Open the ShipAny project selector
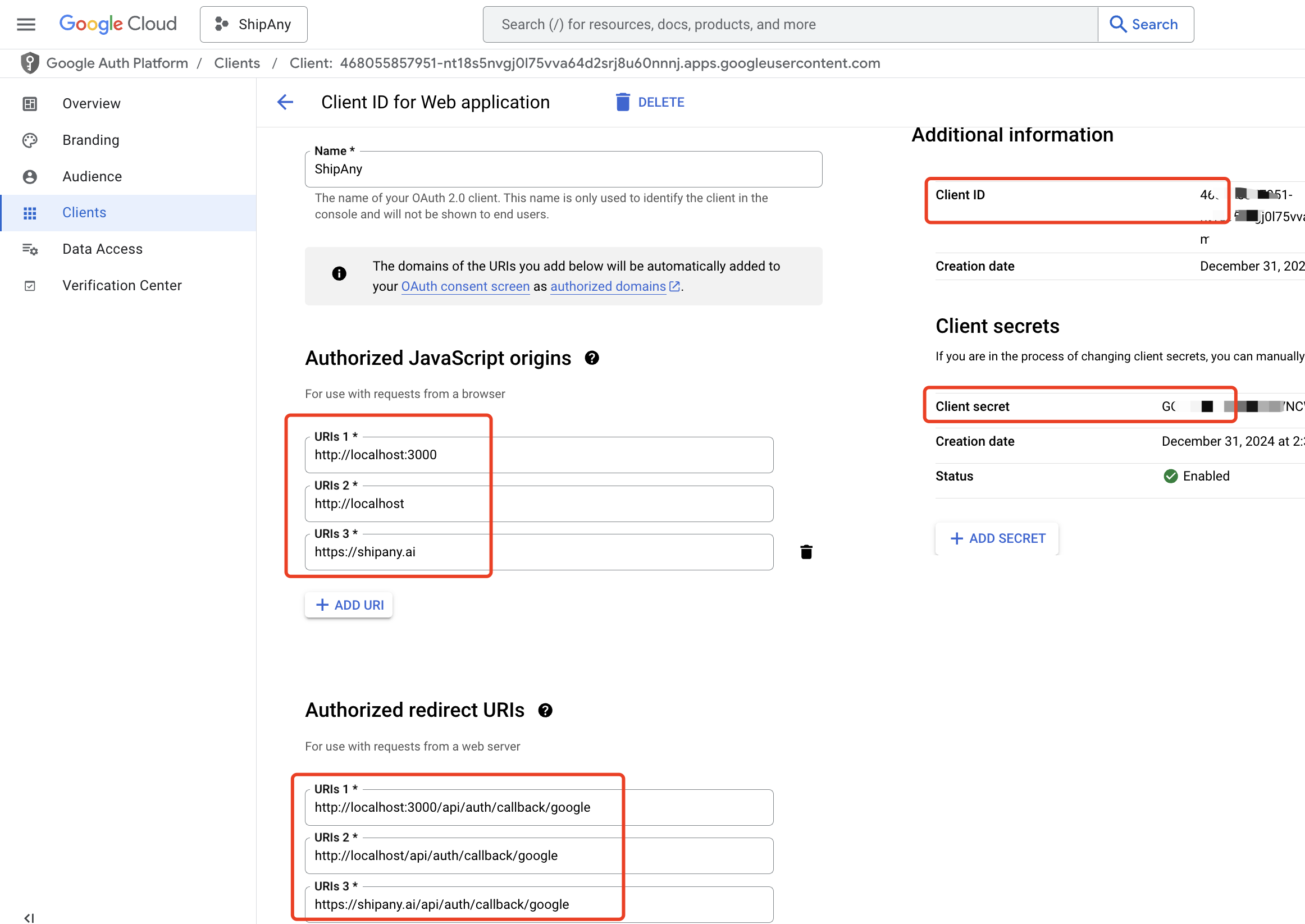This screenshot has height=924, width=1305. pos(254,25)
